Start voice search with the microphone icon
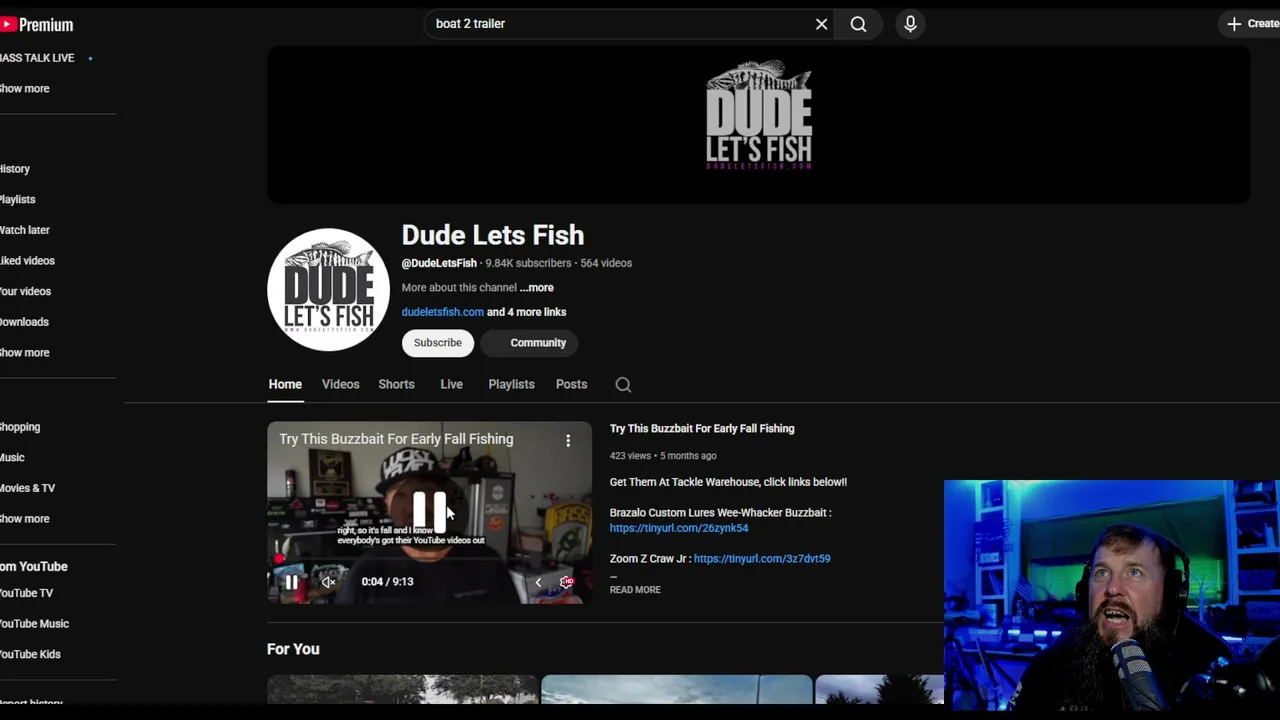Screen dimensions: 1280x720 coord(910,24)
